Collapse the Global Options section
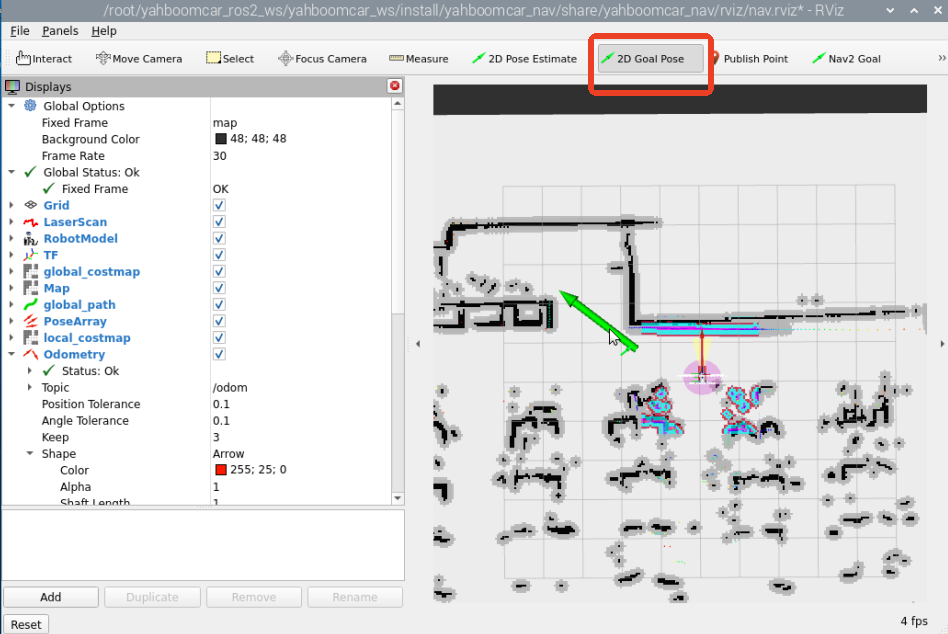The height and width of the screenshot is (634, 948). 12,106
